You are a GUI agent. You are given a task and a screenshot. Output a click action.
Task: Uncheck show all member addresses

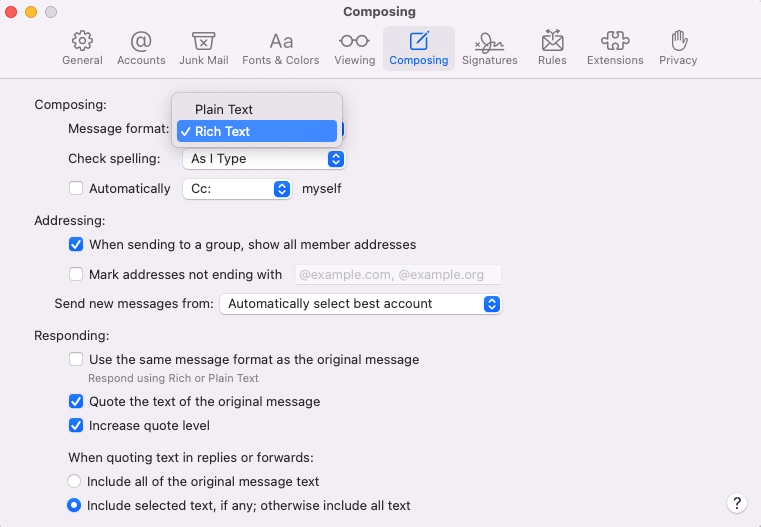(x=76, y=244)
